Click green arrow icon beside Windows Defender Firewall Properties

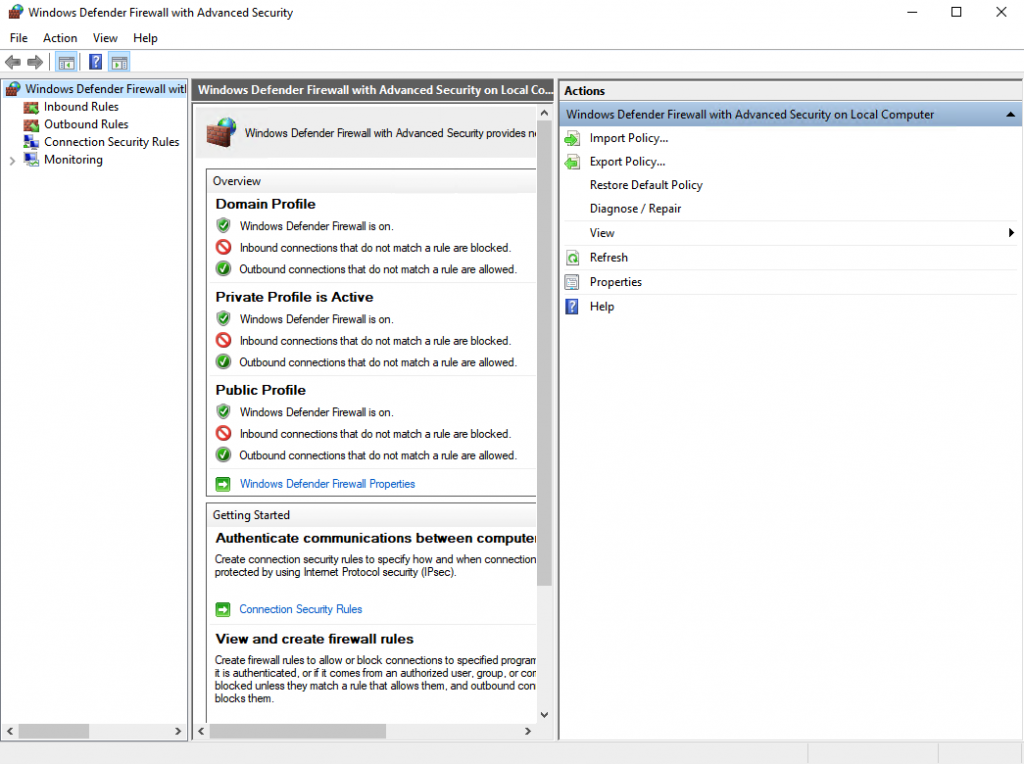click(x=223, y=484)
